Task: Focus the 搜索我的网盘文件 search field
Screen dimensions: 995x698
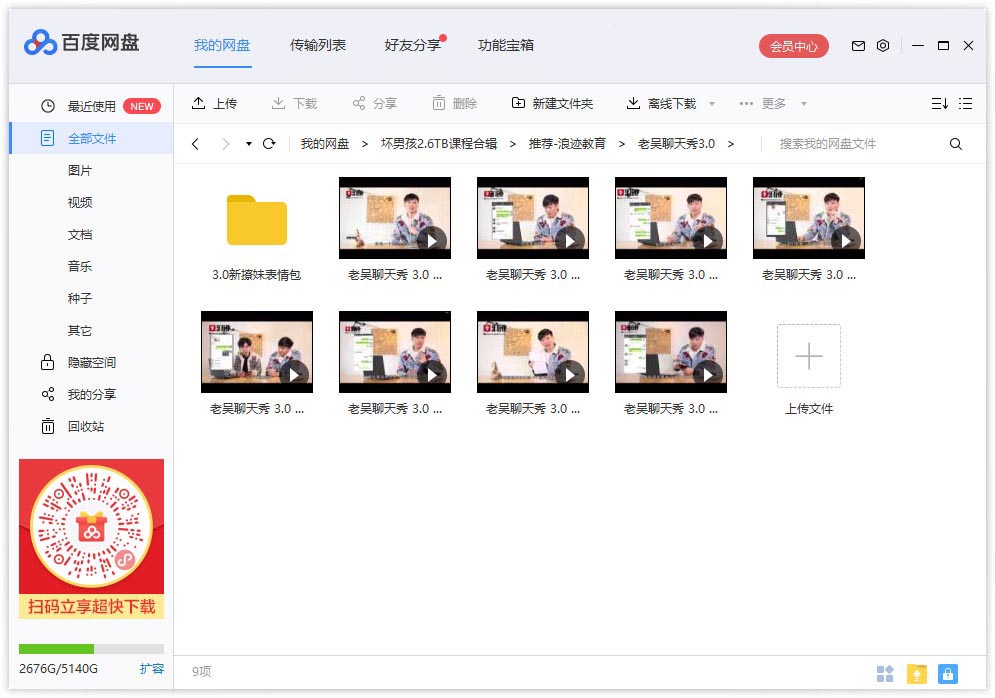Action: (x=857, y=144)
